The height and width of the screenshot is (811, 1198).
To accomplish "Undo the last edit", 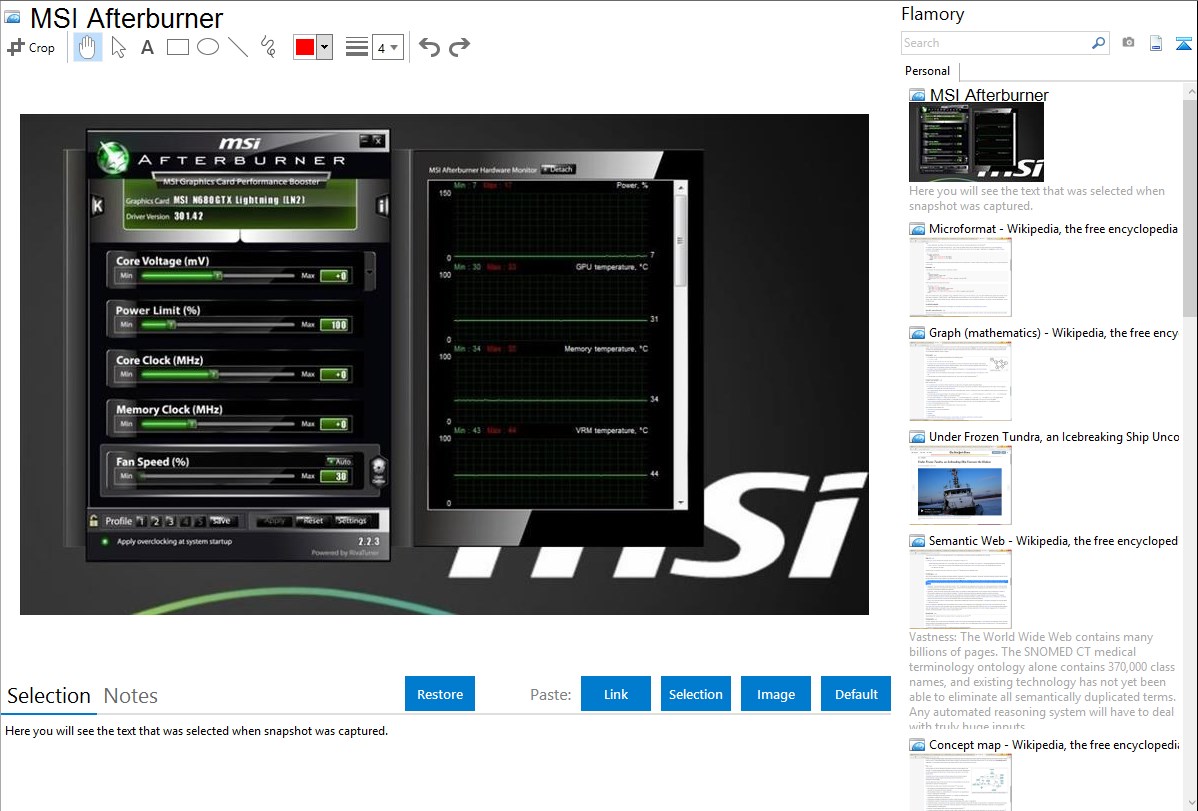I will pos(429,47).
